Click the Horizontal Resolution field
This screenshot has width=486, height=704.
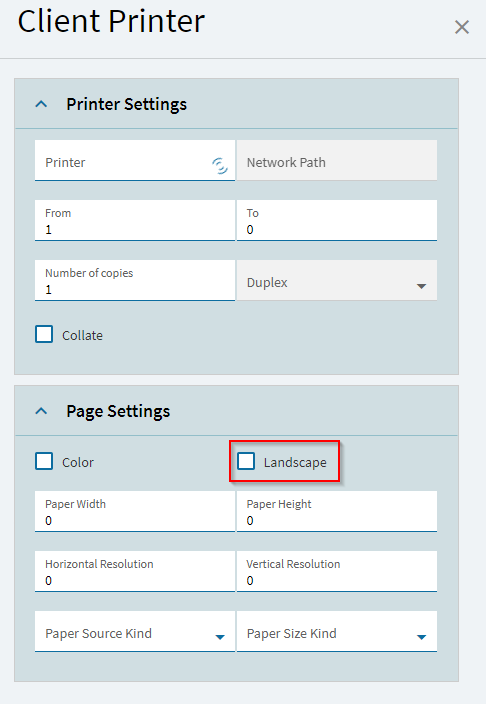click(x=135, y=572)
